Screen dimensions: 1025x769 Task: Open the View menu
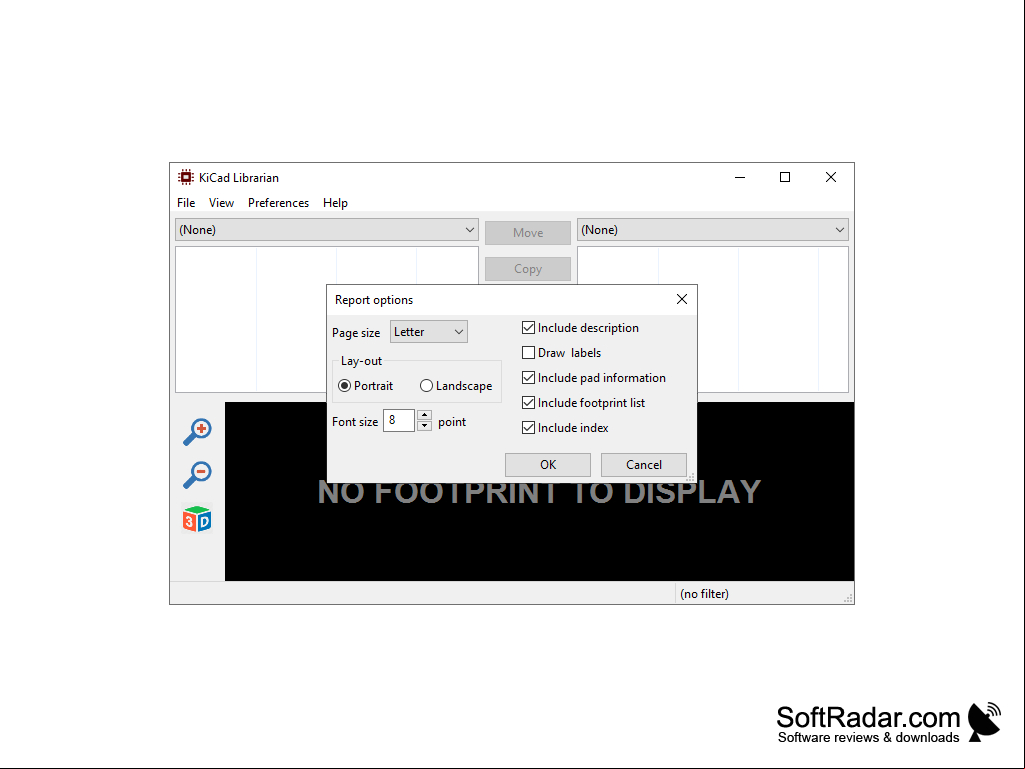pyautogui.click(x=221, y=203)
